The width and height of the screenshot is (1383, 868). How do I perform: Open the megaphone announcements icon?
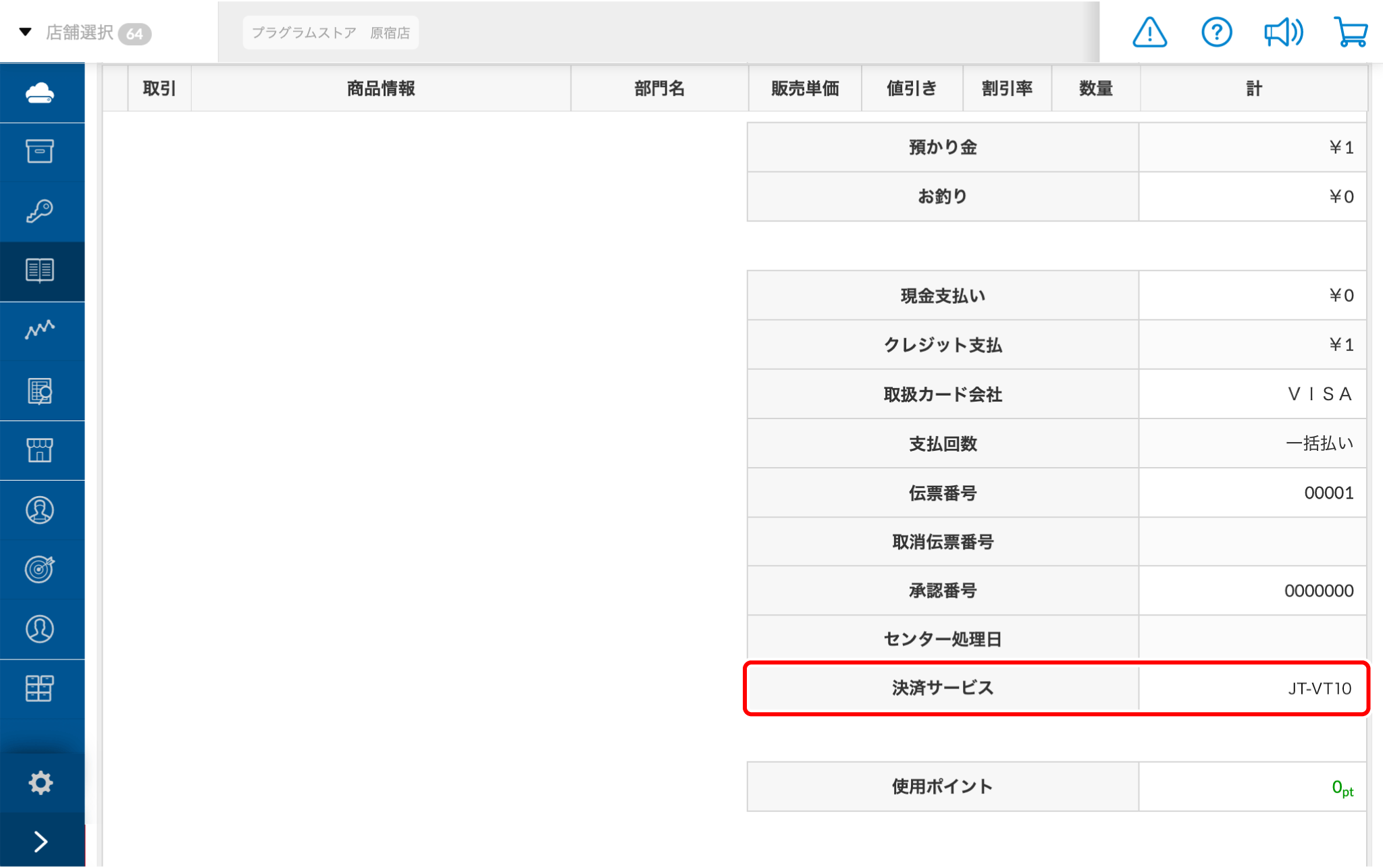tap(1283, 32)
